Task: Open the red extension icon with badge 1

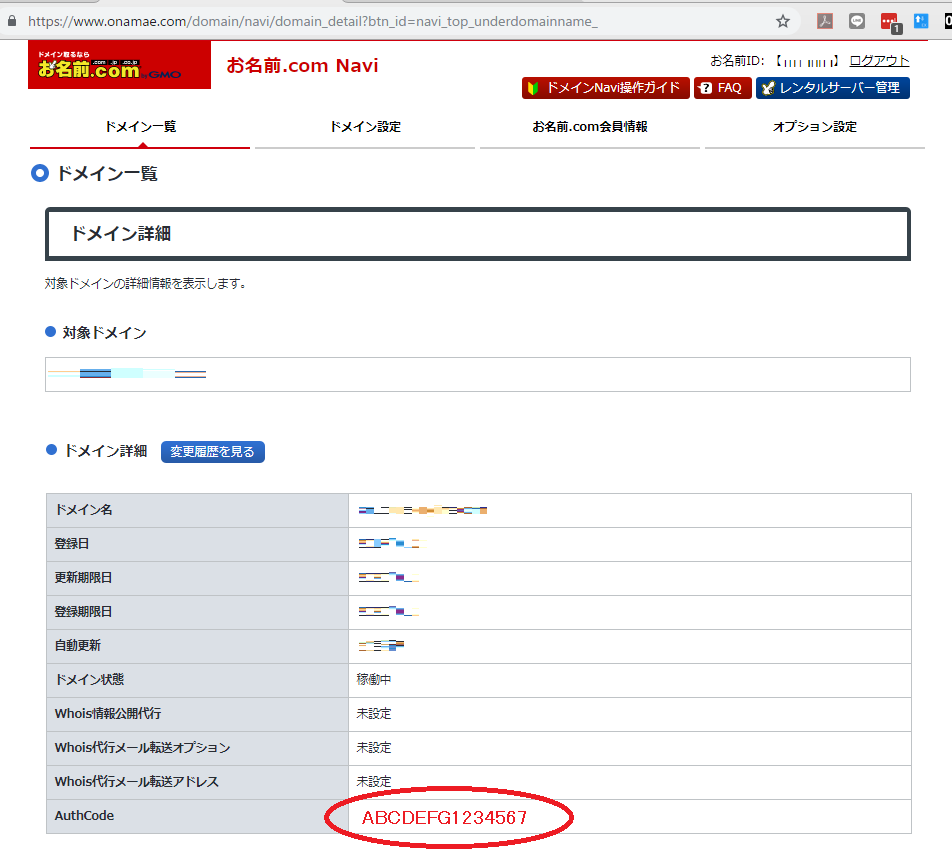Action: coord(891,22)
